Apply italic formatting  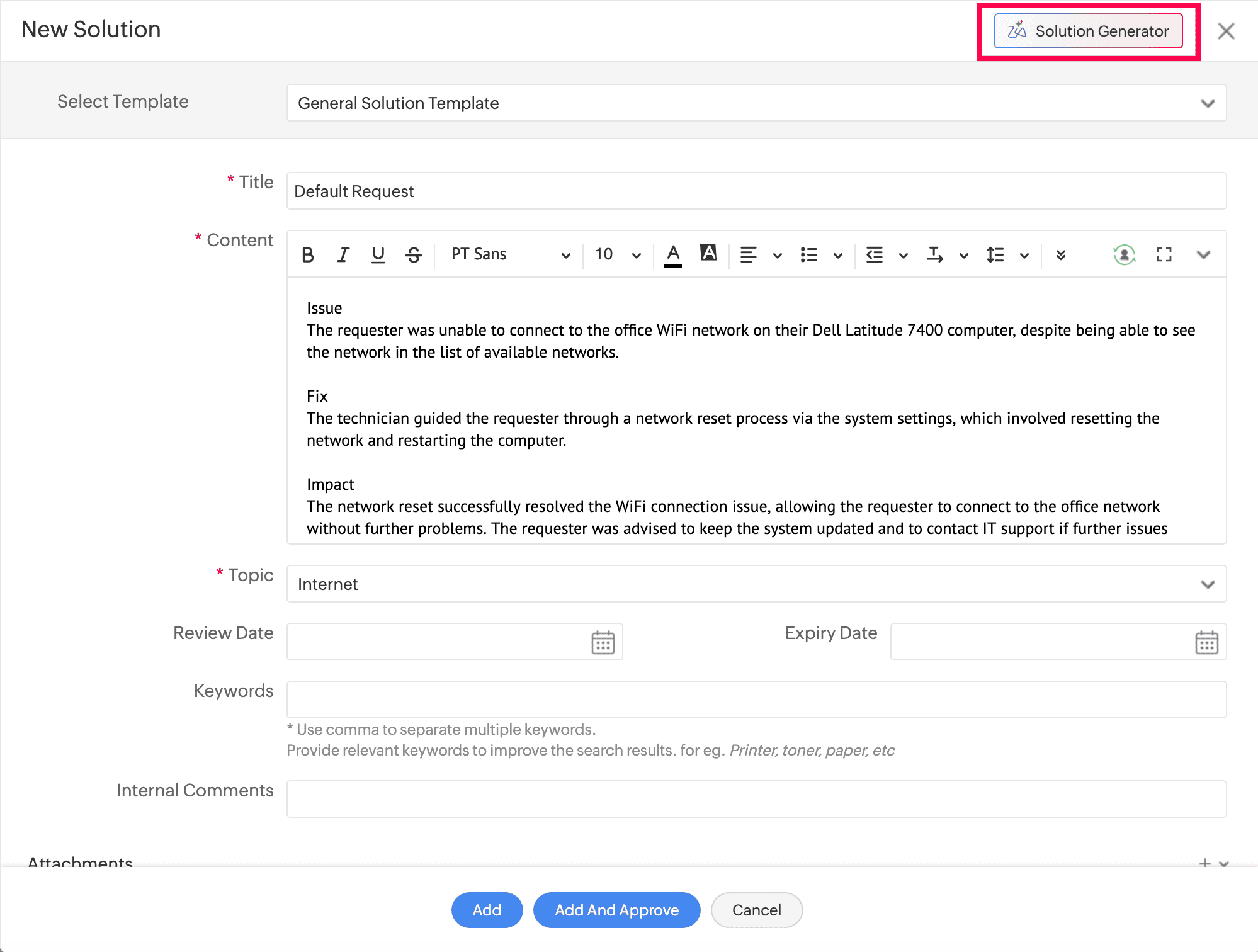click(343, 254)
